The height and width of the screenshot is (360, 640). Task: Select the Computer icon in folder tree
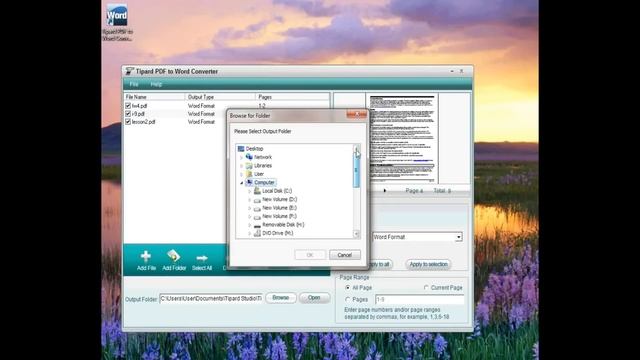tap(249, 182)
